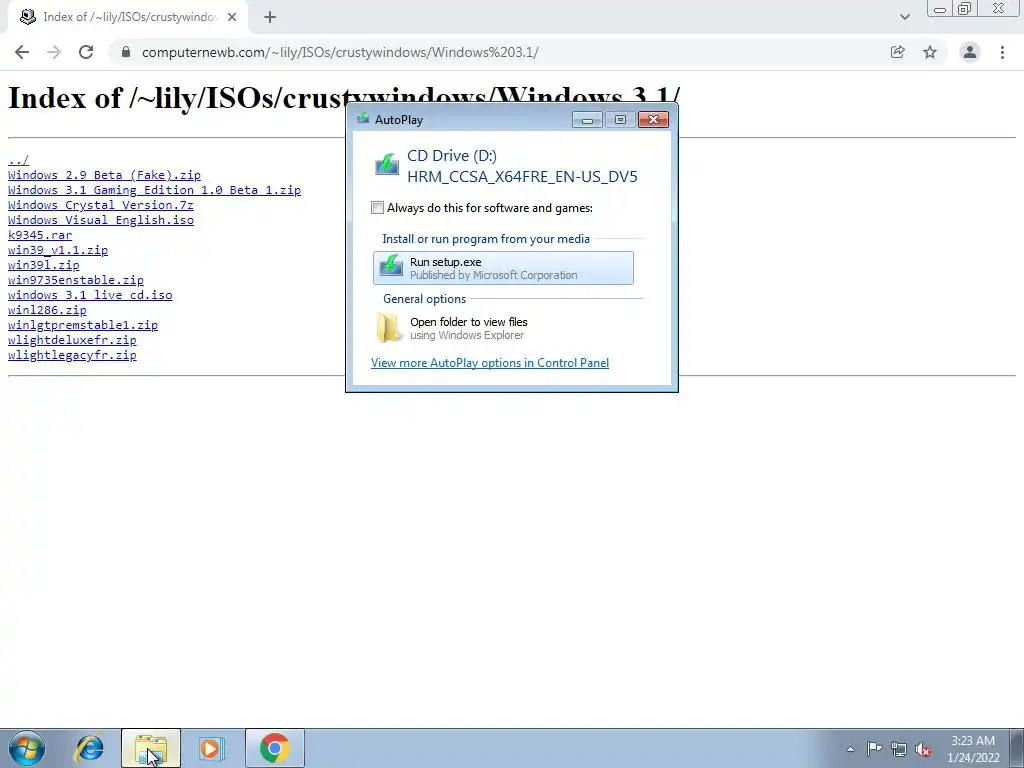Screen dimensions: 1024x768
Task: Download win39l.zip
Action: point(44,265)
